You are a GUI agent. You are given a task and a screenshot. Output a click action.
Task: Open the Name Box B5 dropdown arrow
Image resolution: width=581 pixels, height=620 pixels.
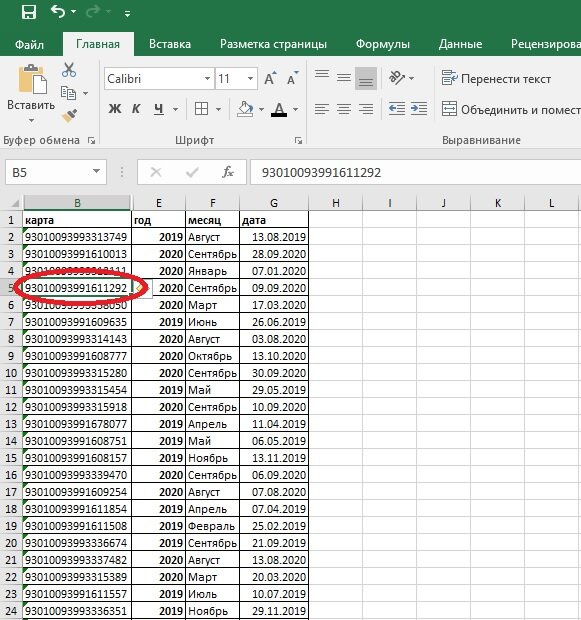click(x=96, y=172)
